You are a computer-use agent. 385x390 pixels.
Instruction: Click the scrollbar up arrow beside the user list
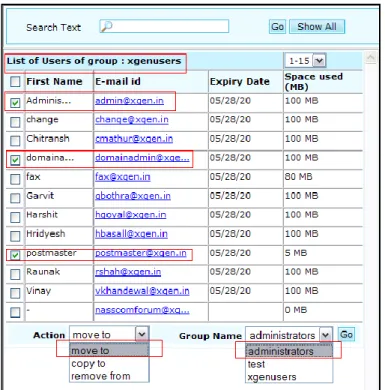click(x=370, y=58)
